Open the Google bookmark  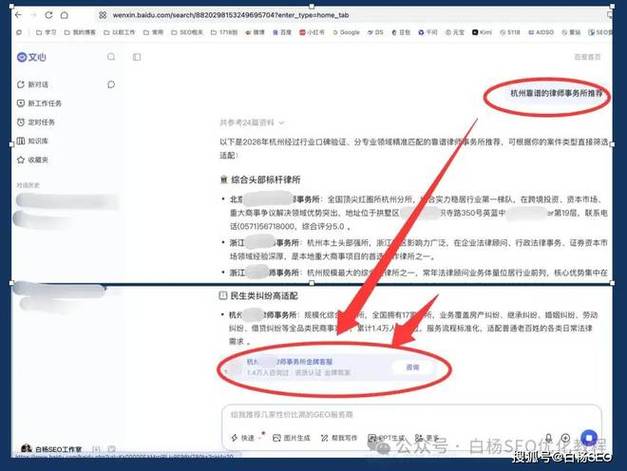346,32
